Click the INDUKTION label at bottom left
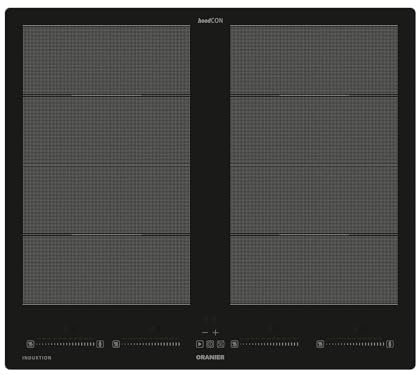This screenshot has height=375, width=416. (37, 358)
